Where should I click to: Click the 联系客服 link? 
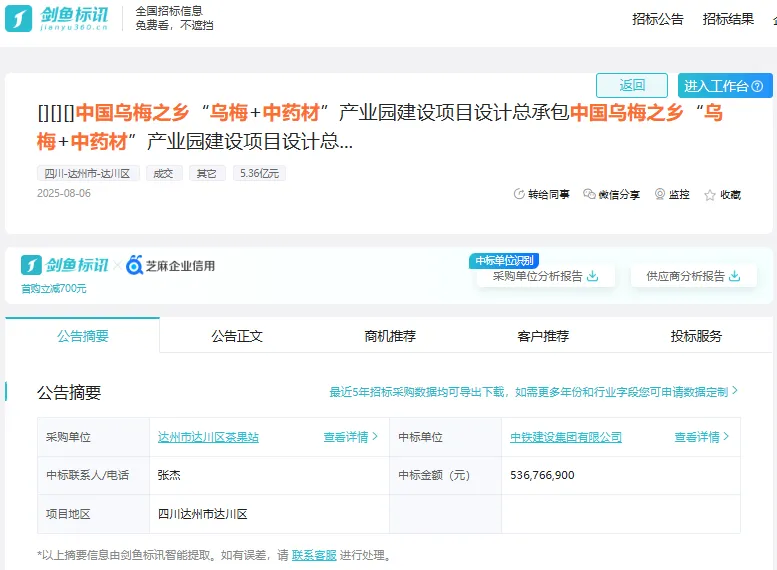(x=313, y=555)
